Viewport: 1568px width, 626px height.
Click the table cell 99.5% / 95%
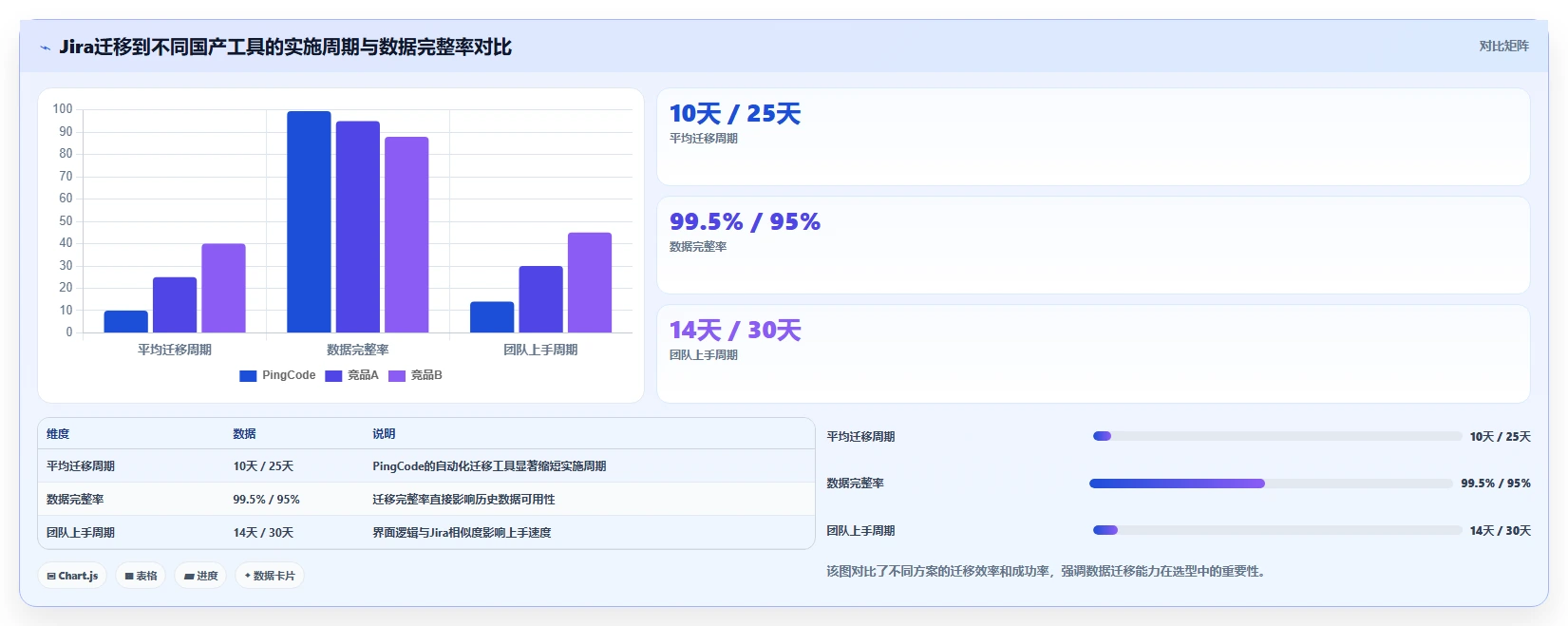tap(267, 500)
